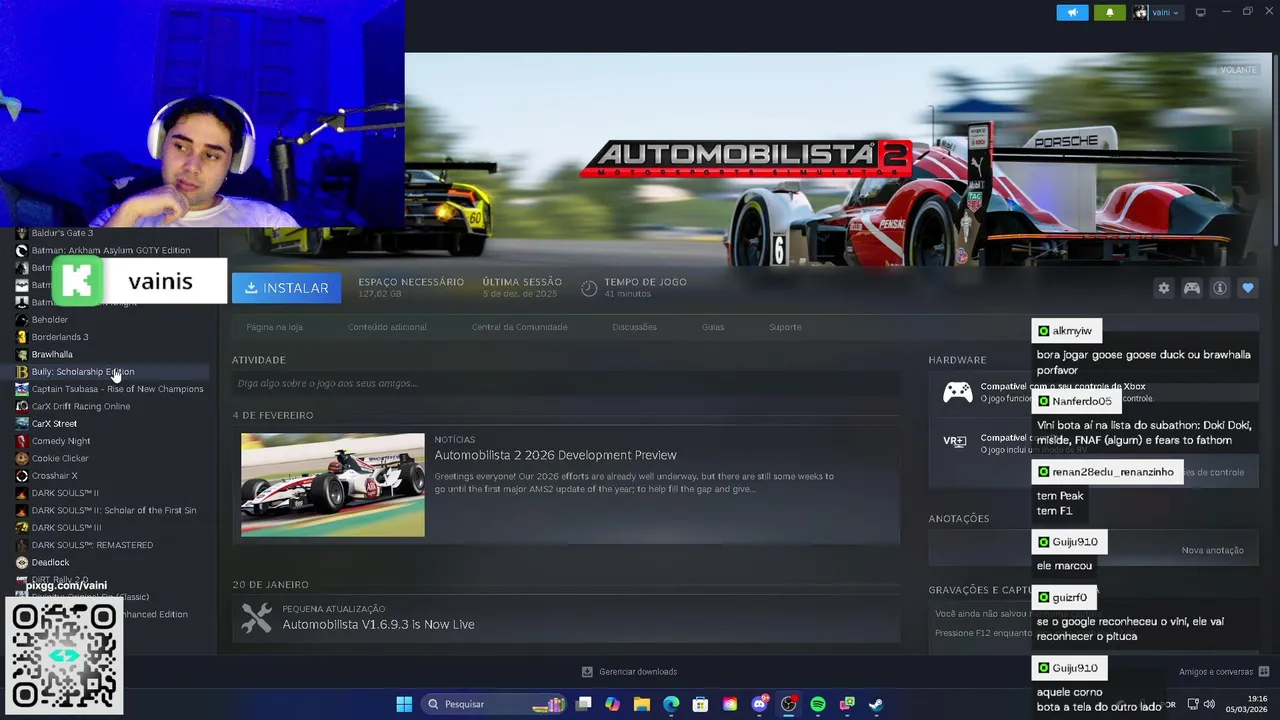Open Automobilista 2 2026 Development Preview headline
1280x720 pixels.
pyautogui.click(x=555, y=455)
